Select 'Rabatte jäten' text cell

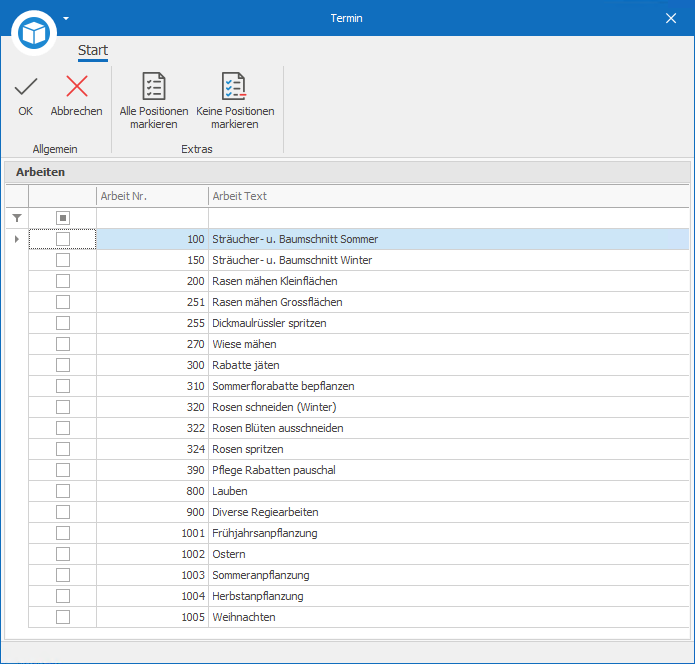(x=449, y=365)
